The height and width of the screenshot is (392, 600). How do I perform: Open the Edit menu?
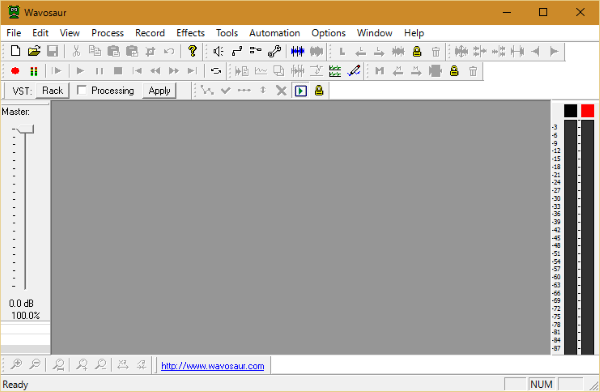40,33
